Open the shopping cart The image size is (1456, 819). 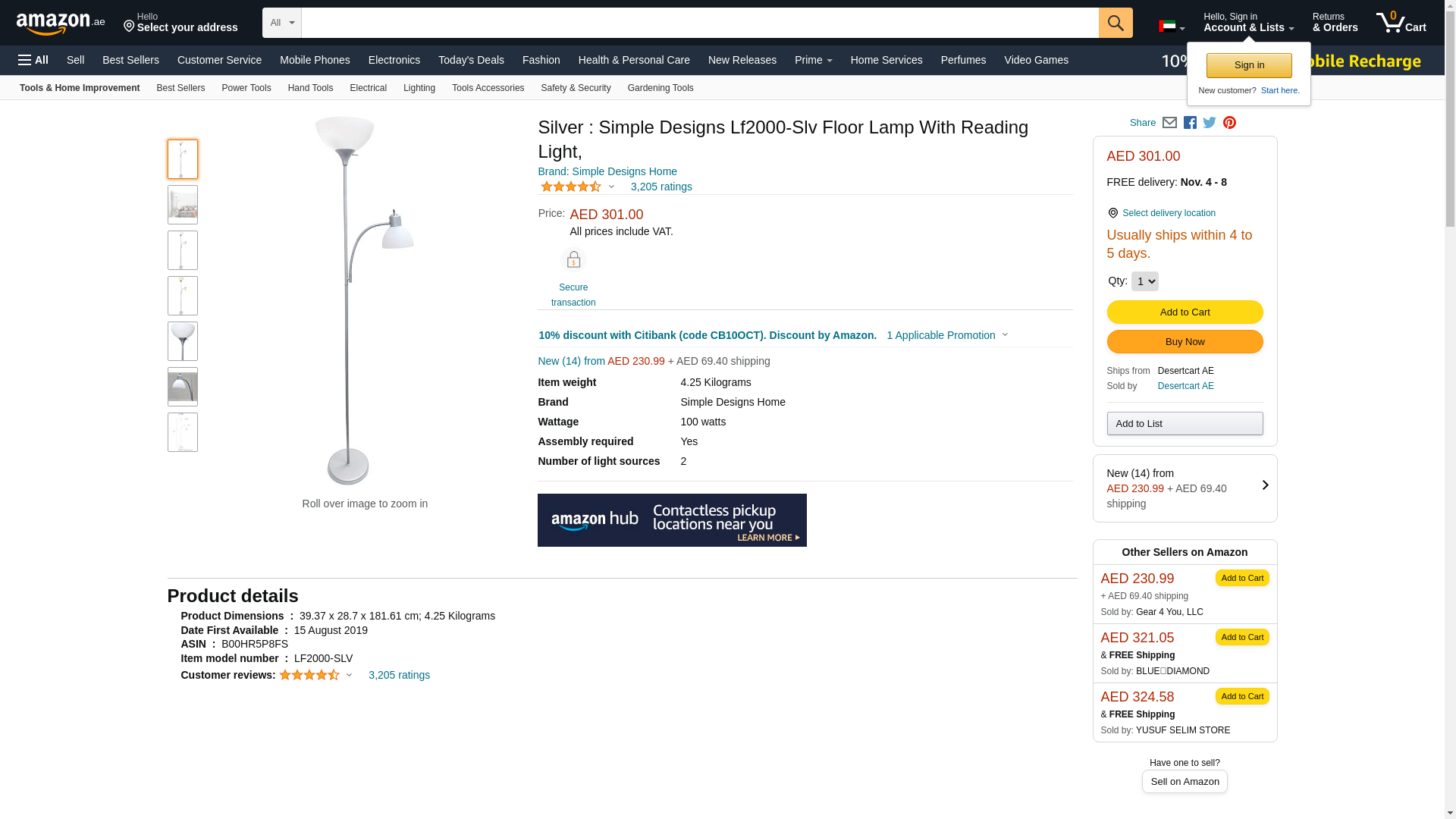click(x=1401, y=23)
